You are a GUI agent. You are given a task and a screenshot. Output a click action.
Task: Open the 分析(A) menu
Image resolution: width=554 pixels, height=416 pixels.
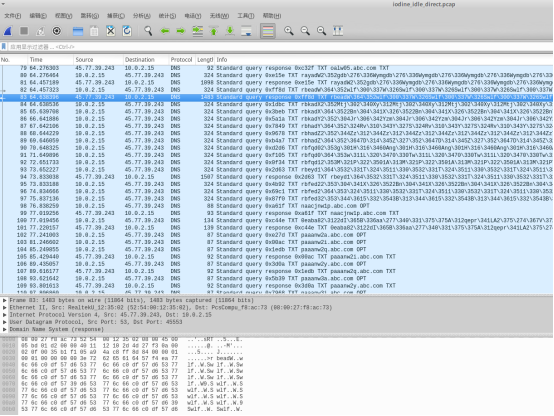tap(142, 16)
